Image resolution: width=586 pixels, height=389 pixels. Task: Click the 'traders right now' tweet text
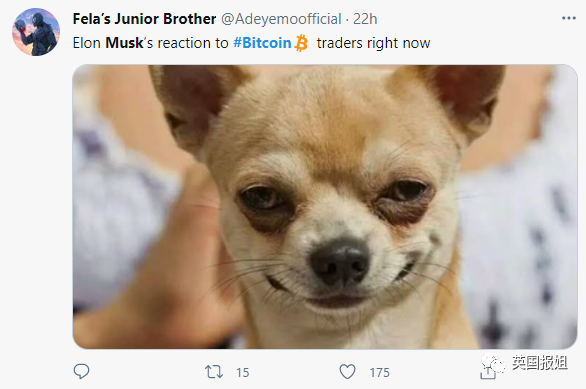point(373,43)
